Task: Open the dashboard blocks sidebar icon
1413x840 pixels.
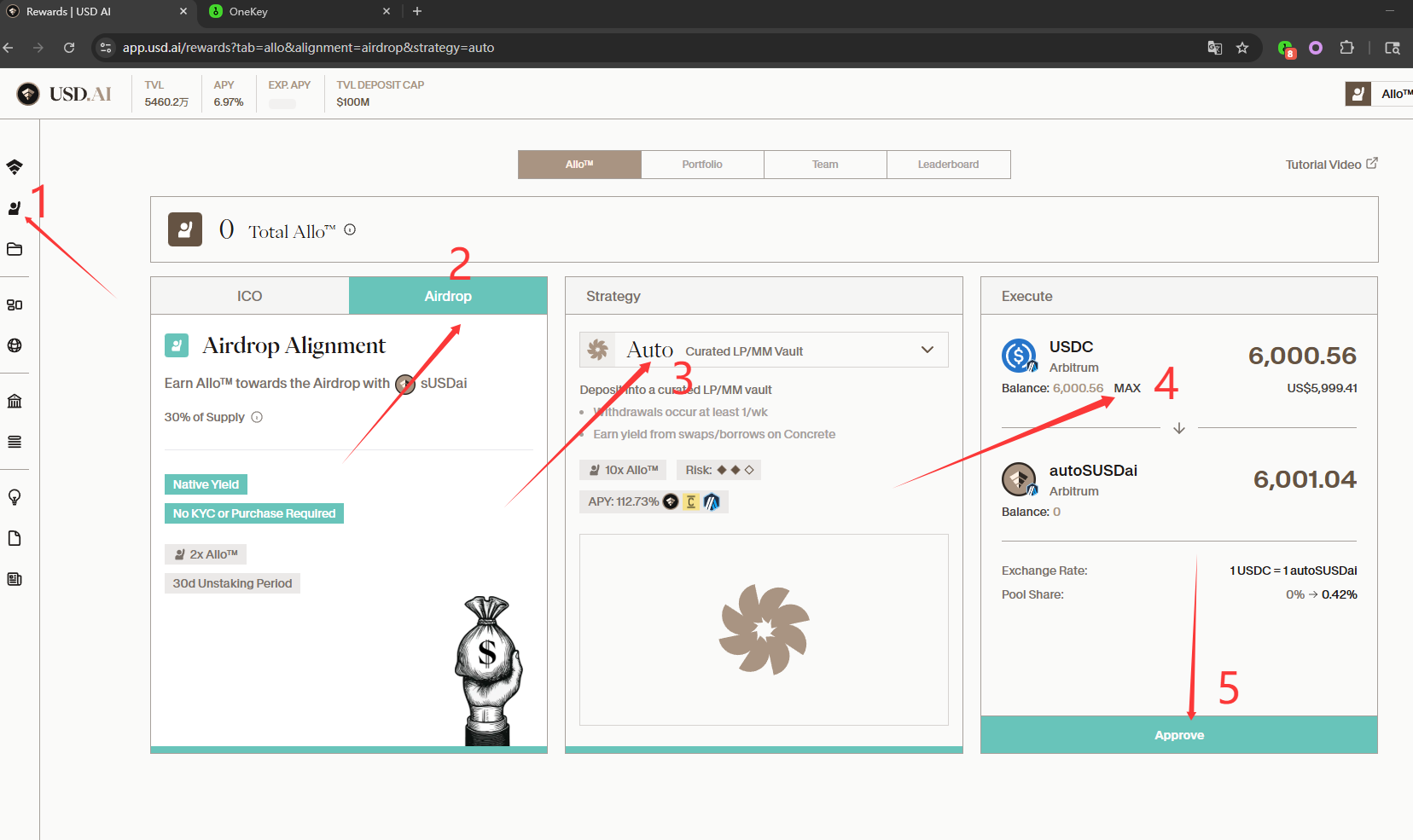Action: pyautogui.click(x=15, y=304)
